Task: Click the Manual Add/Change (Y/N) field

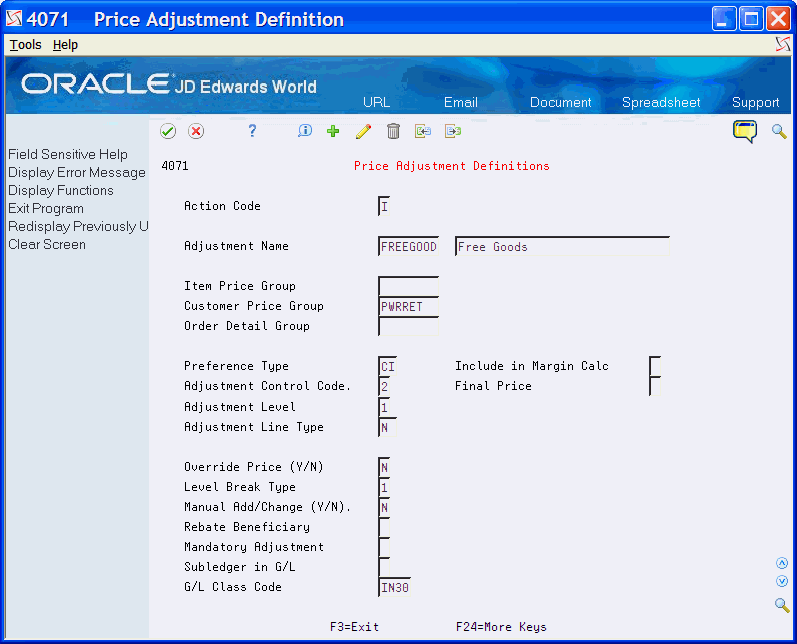Action: coord(384,507)
